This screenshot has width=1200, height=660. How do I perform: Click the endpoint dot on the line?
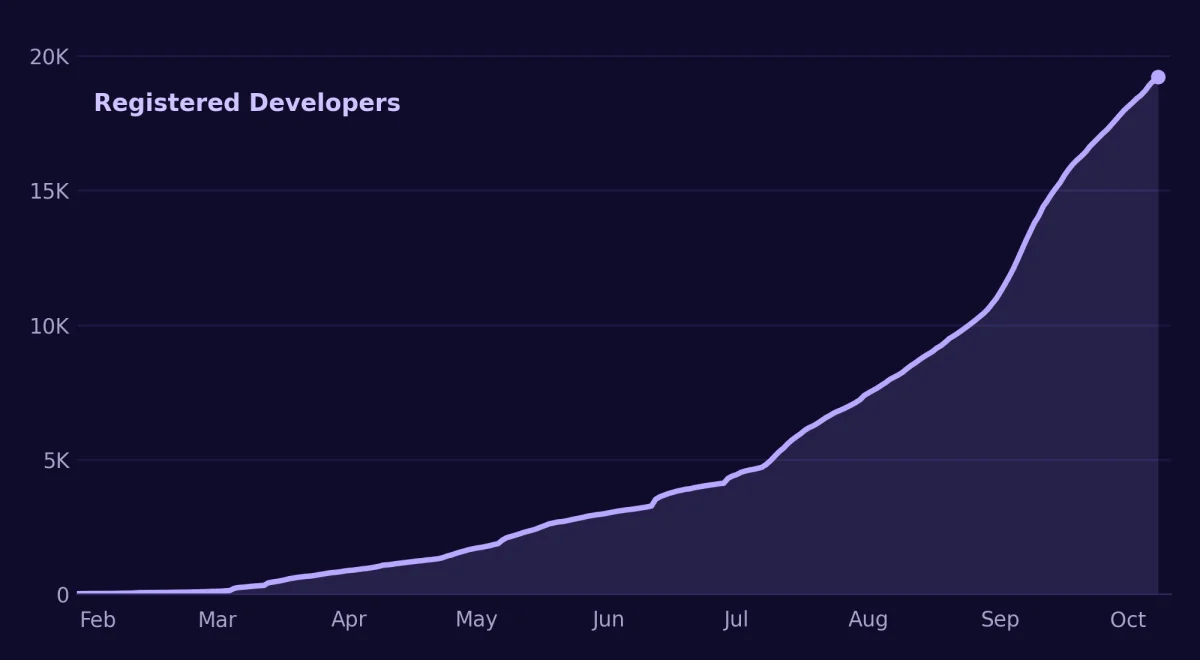pyautogui.click(x=1158, y=77)
